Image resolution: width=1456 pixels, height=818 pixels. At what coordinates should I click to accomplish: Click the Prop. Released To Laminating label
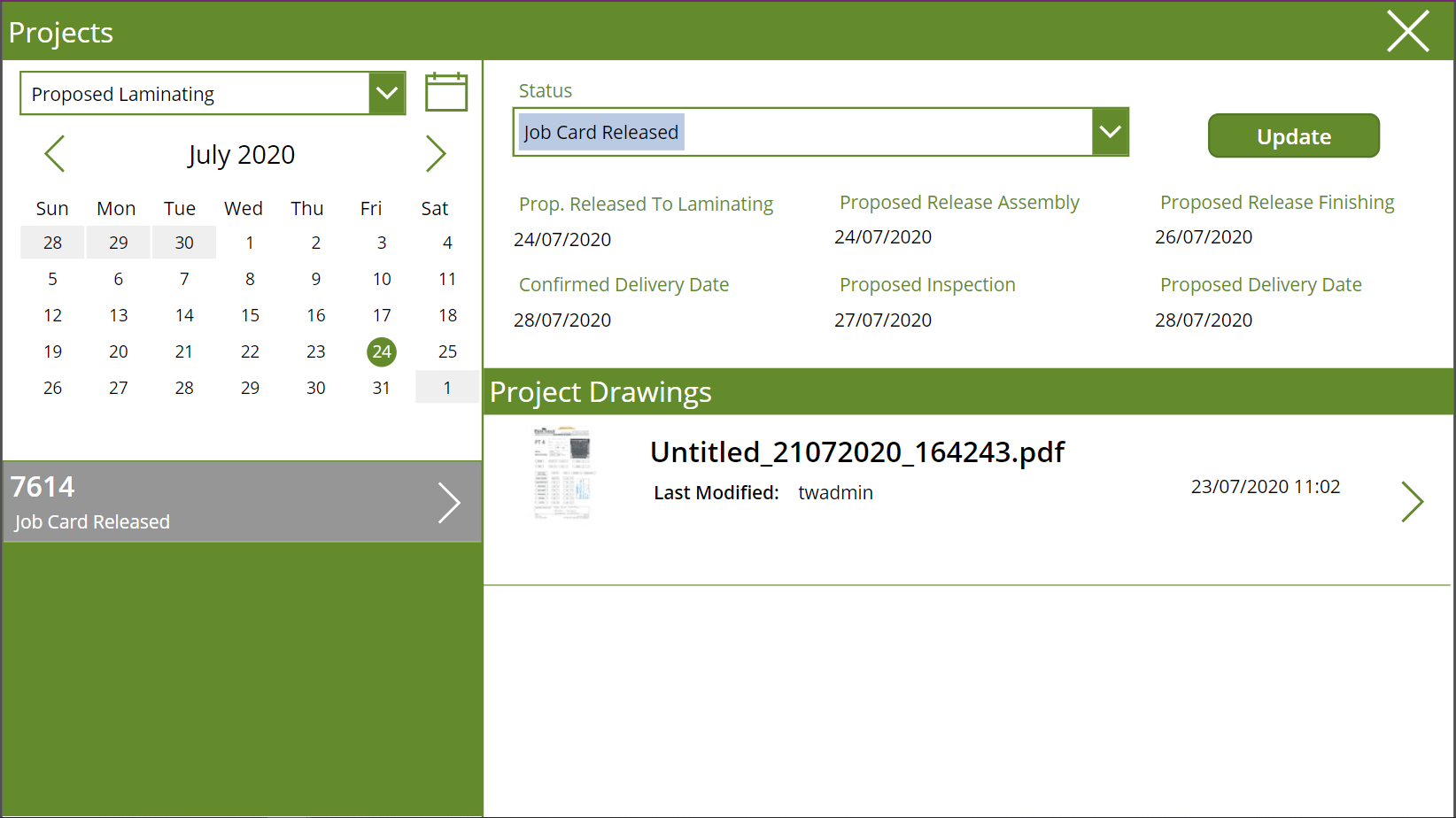646,204
